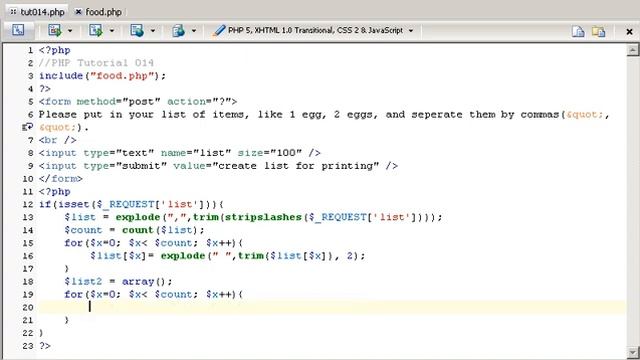
Task: Click the word-wrap indicator icon under line 6
Action: click(28, 127)
